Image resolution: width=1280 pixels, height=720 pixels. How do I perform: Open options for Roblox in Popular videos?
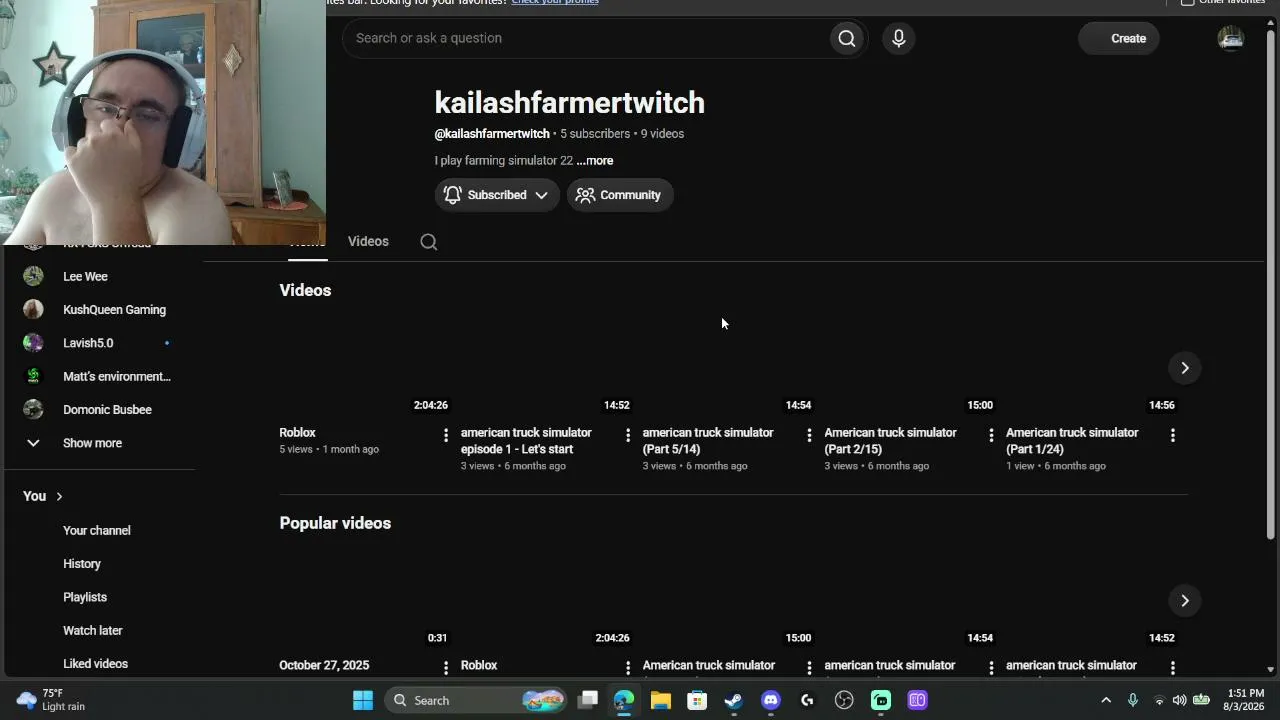628,667
